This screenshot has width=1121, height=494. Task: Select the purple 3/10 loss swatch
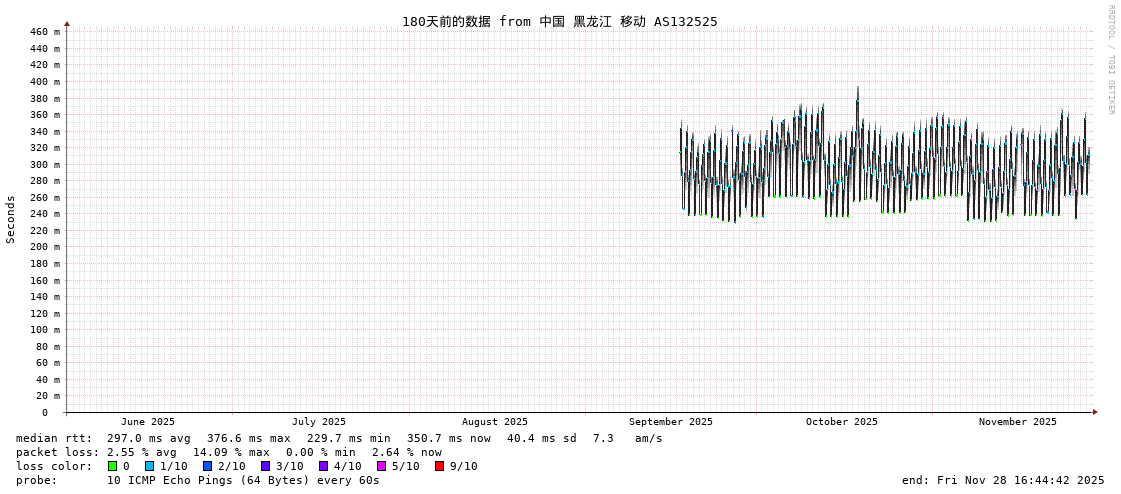[265, 466]
